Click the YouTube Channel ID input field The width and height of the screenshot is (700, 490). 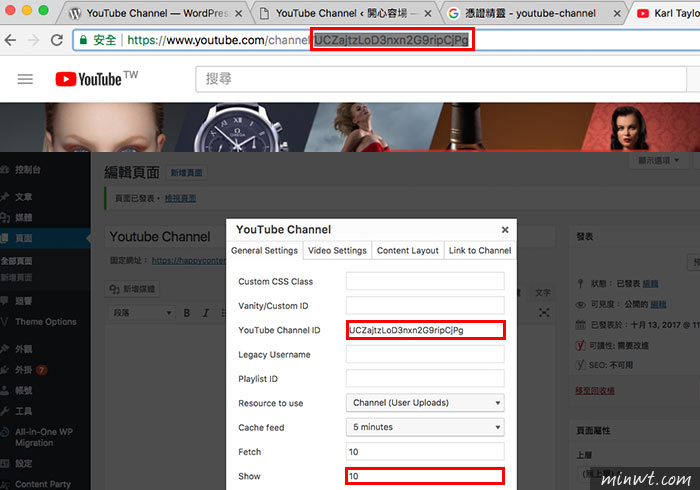coord(425,330)
